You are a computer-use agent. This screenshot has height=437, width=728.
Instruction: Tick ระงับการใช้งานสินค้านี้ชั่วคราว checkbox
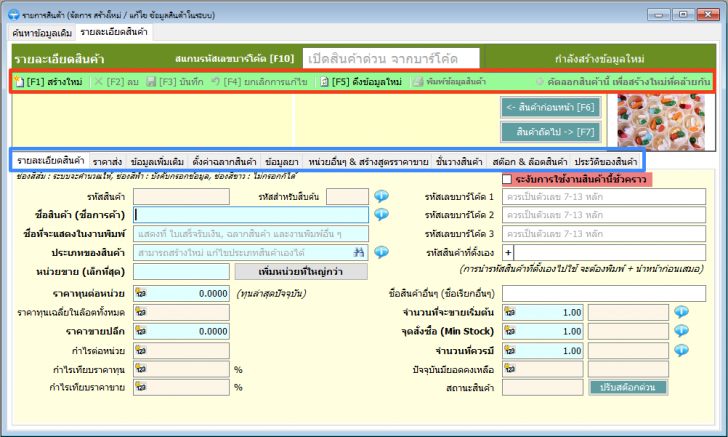tap(507, 179)
